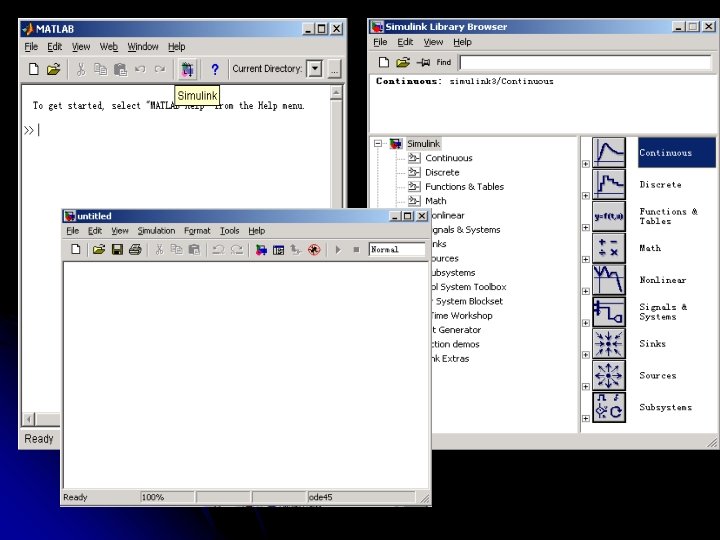Select the Subsystems block library icon
720x540 pixels.
point(608,407)
